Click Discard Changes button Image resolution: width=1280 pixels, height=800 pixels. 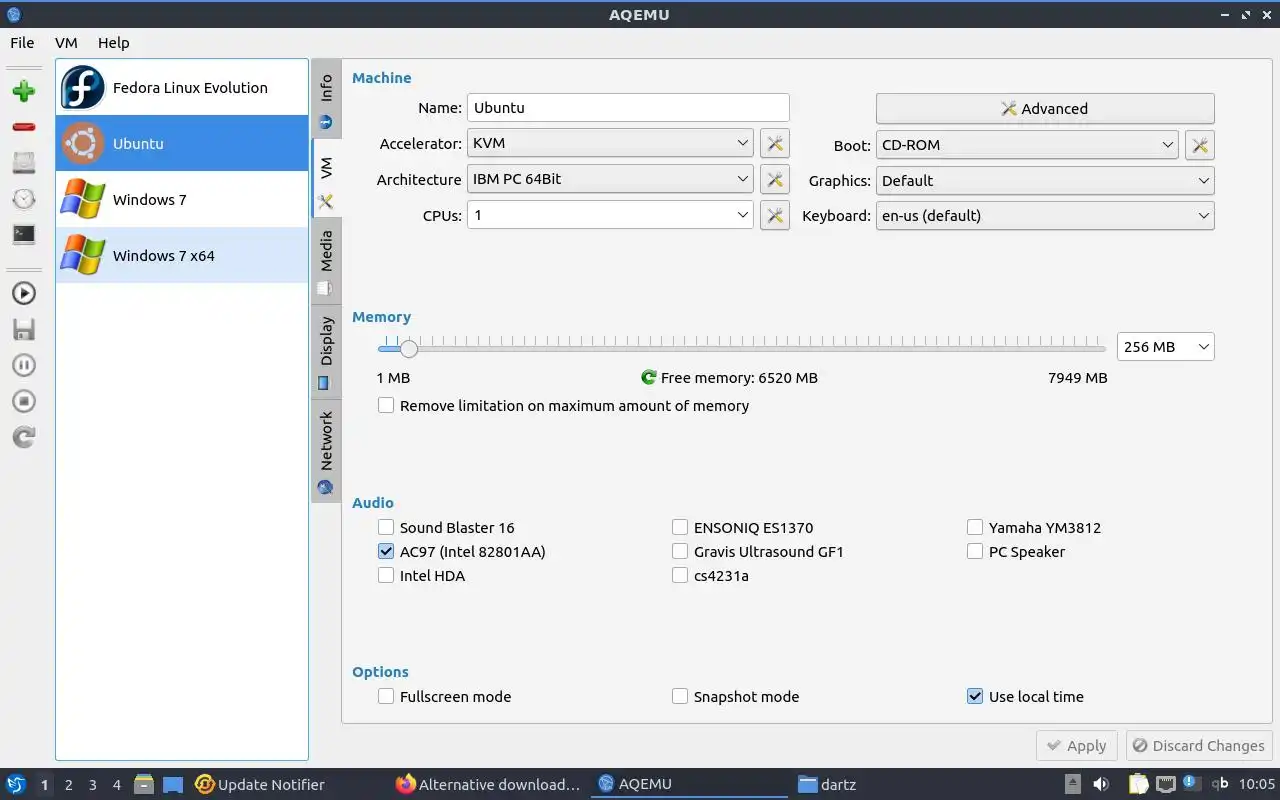point(1199,746)
